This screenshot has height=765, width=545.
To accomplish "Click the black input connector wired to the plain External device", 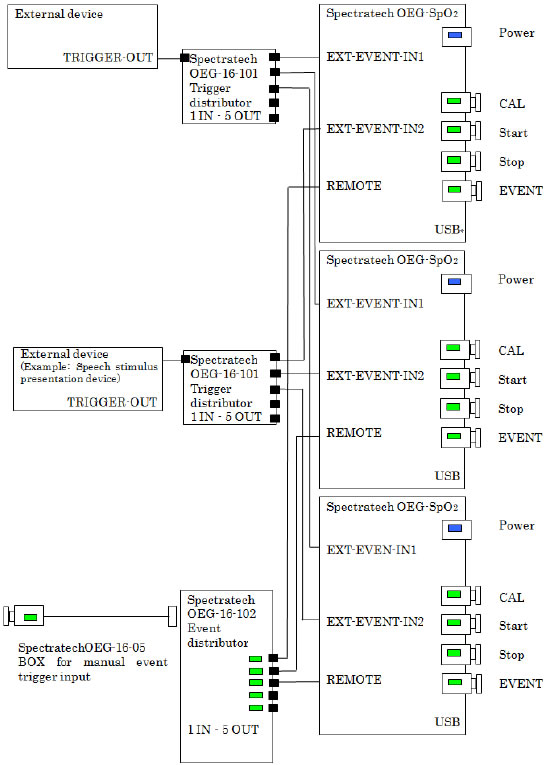I will click(184, 58).
